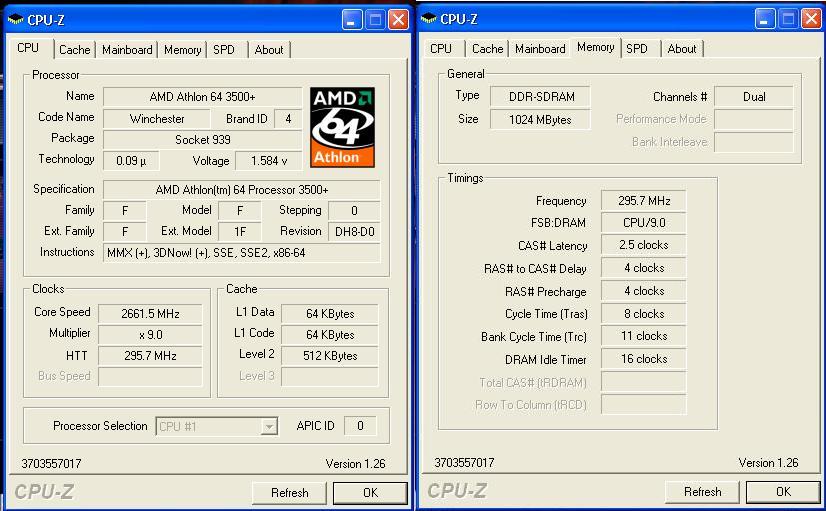Open the Mainboard tab in the right window
This screenshot has height=511, width=826.
[x=540, y=49]
